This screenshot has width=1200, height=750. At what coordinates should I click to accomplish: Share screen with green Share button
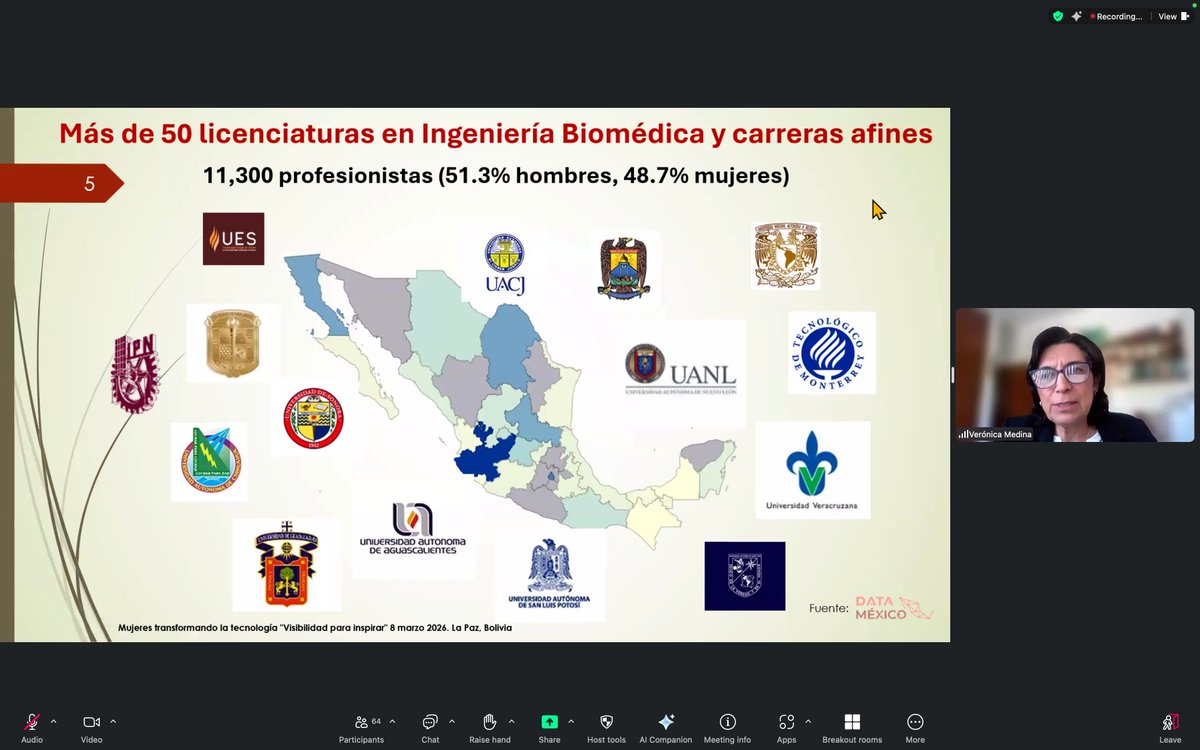pyautogui.click(x=549, y=727)
